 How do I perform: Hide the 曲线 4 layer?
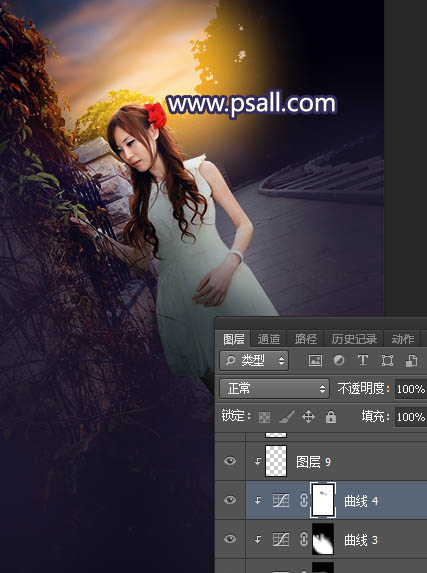(230, 500)
